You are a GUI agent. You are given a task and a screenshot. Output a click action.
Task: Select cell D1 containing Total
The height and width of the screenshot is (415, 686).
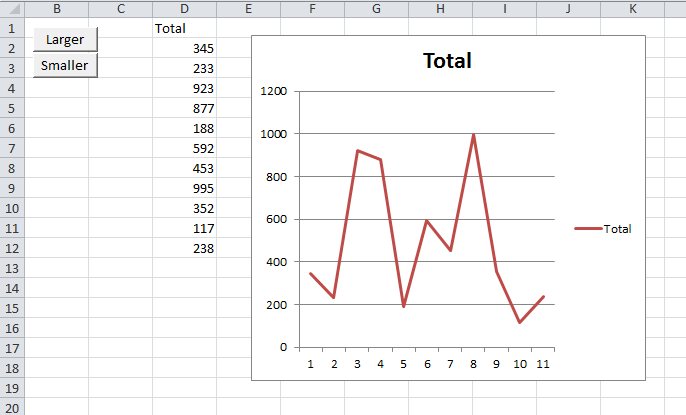[185, 28]
